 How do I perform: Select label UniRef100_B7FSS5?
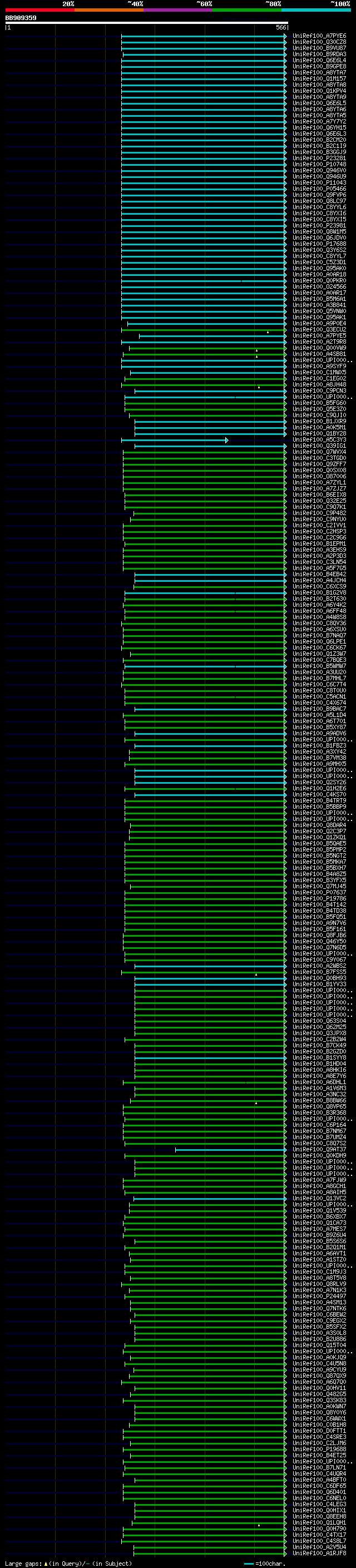[x=319, y=972]
